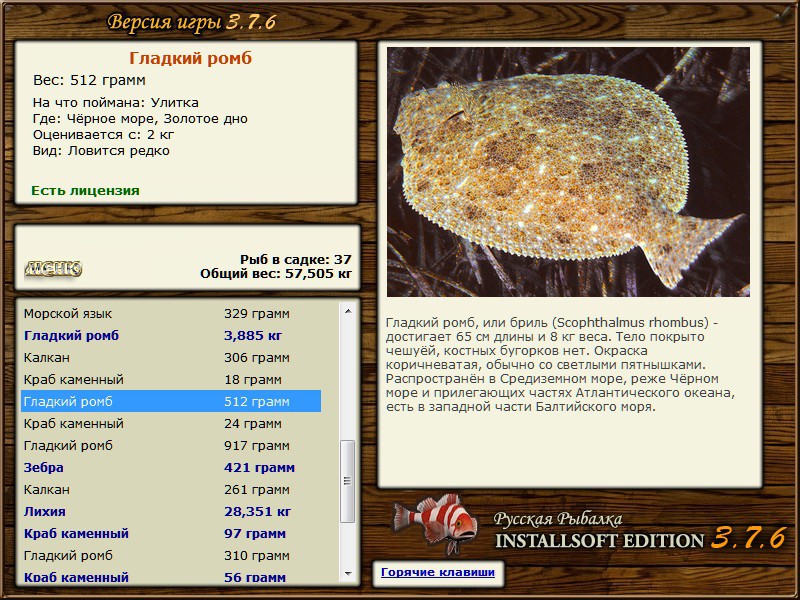Select Краб каменный weighing 56 грамм
Screen dimensions: 800x600
(170, 577)
